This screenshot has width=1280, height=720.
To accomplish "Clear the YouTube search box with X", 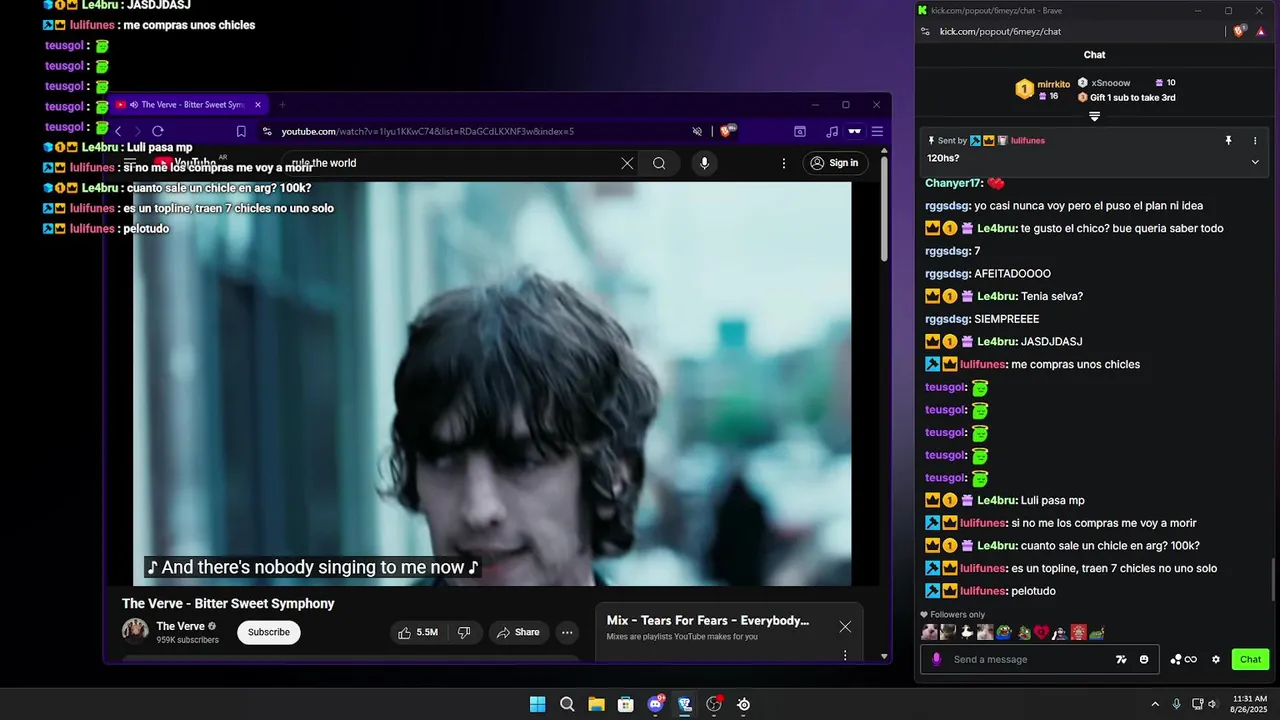I will 627,163.
